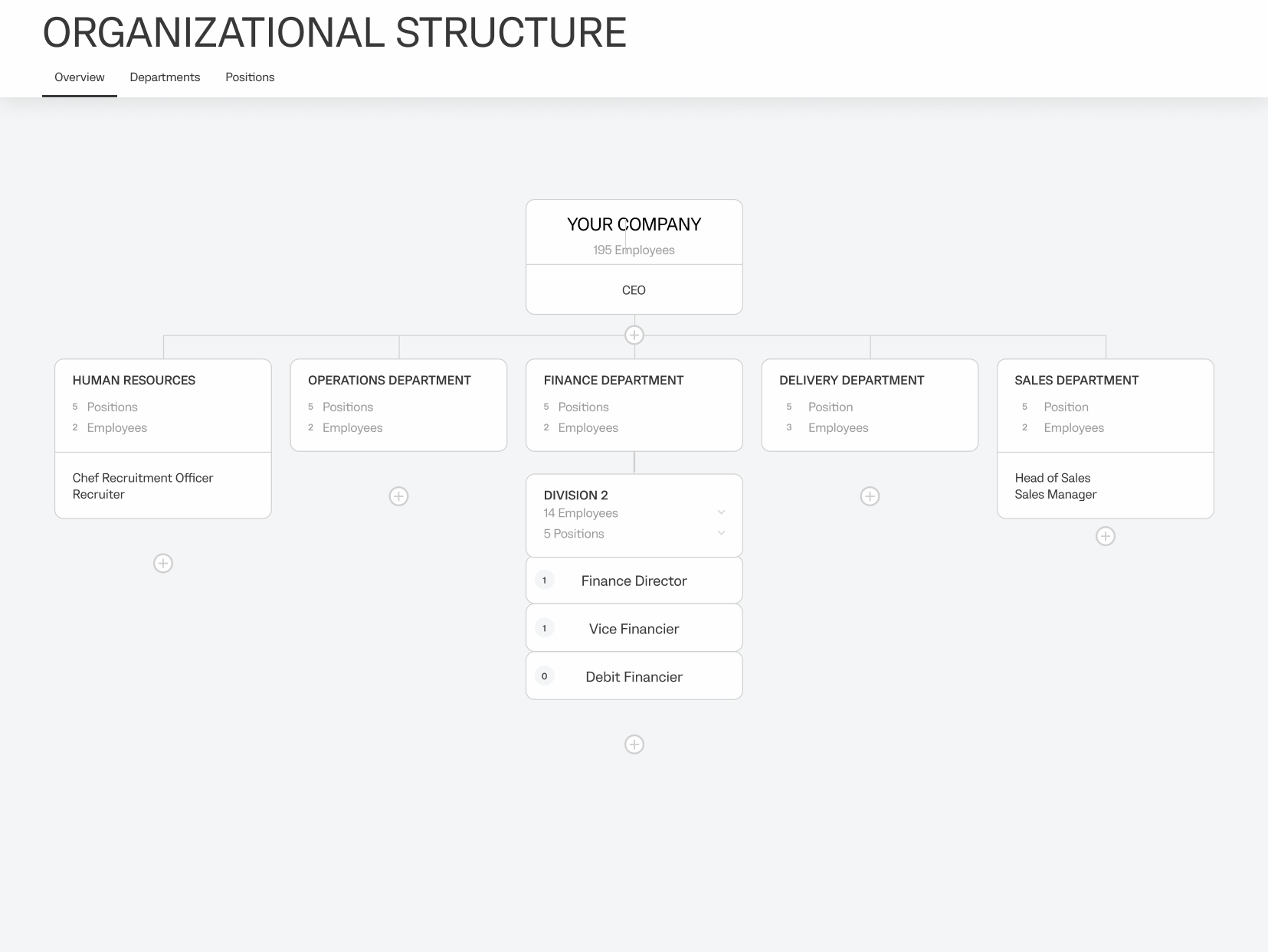Viewport: 1268px width, 952px height.
Task: Open the Chef Recruitment Officer link
Action: [143, 478]
